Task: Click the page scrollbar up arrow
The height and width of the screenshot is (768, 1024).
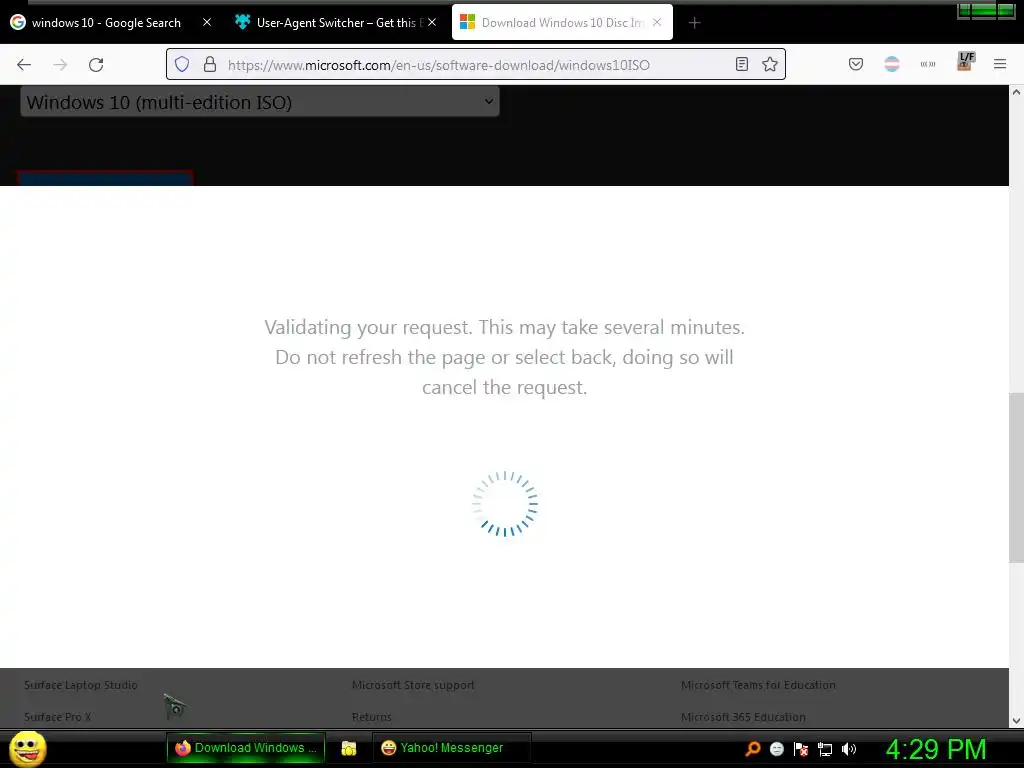Action: 1016,92
